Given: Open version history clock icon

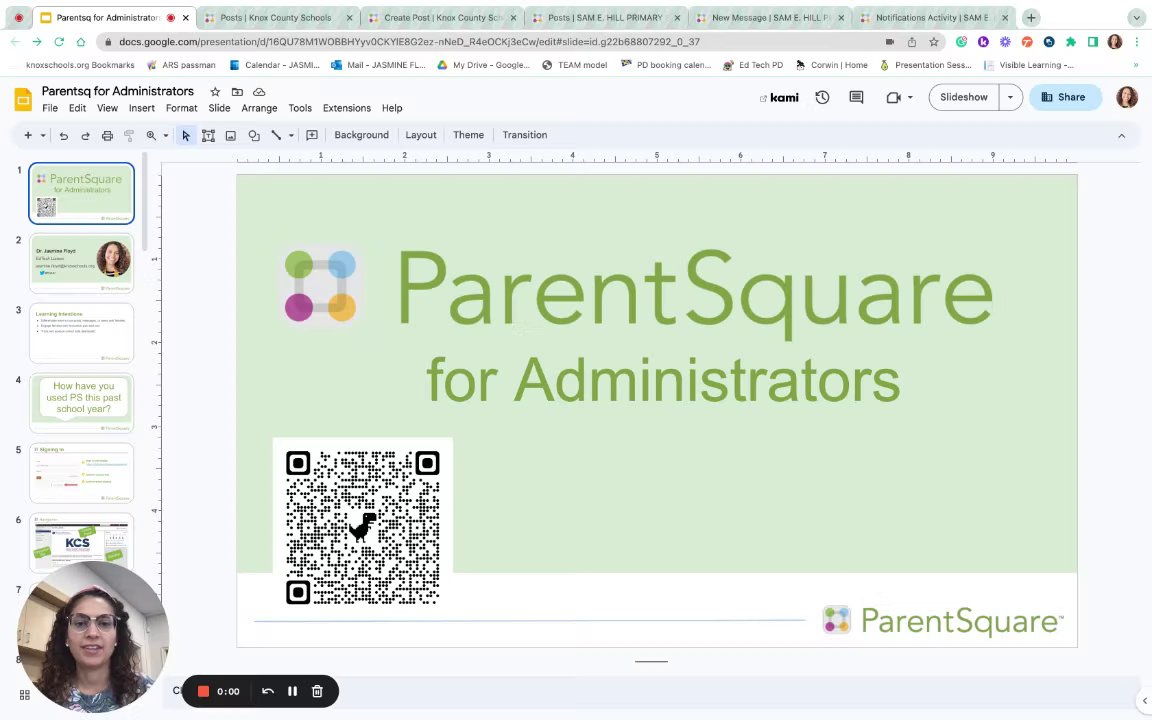Looking at the screenshot, I should click(822, 97).
